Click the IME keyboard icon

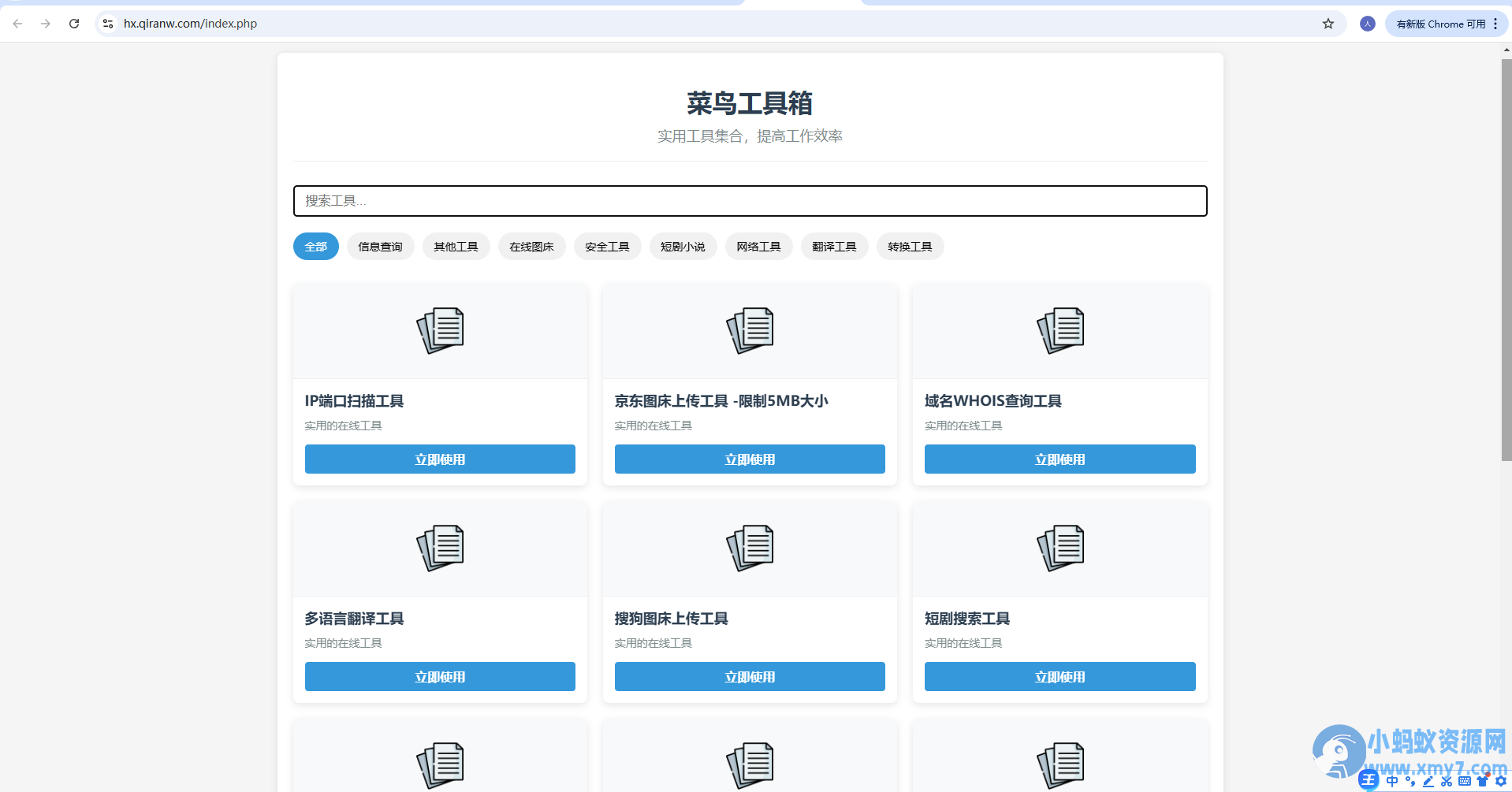coord(1465,781)
